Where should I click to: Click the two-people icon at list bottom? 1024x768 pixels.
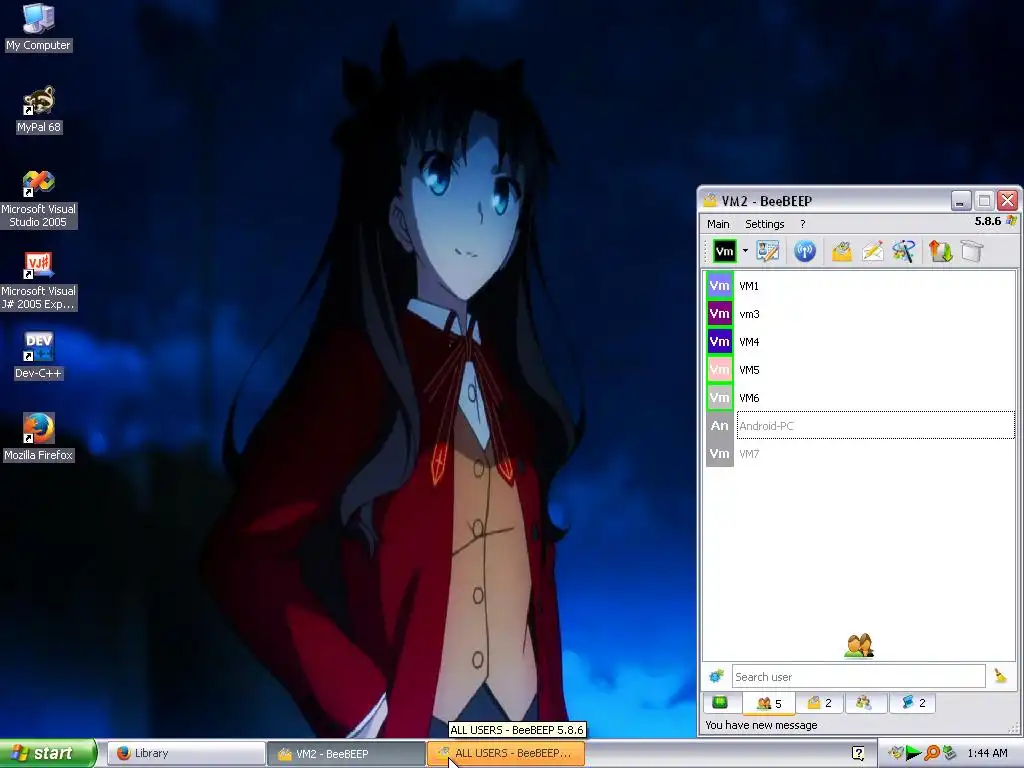pyautogui.click(x=859, y=646)
